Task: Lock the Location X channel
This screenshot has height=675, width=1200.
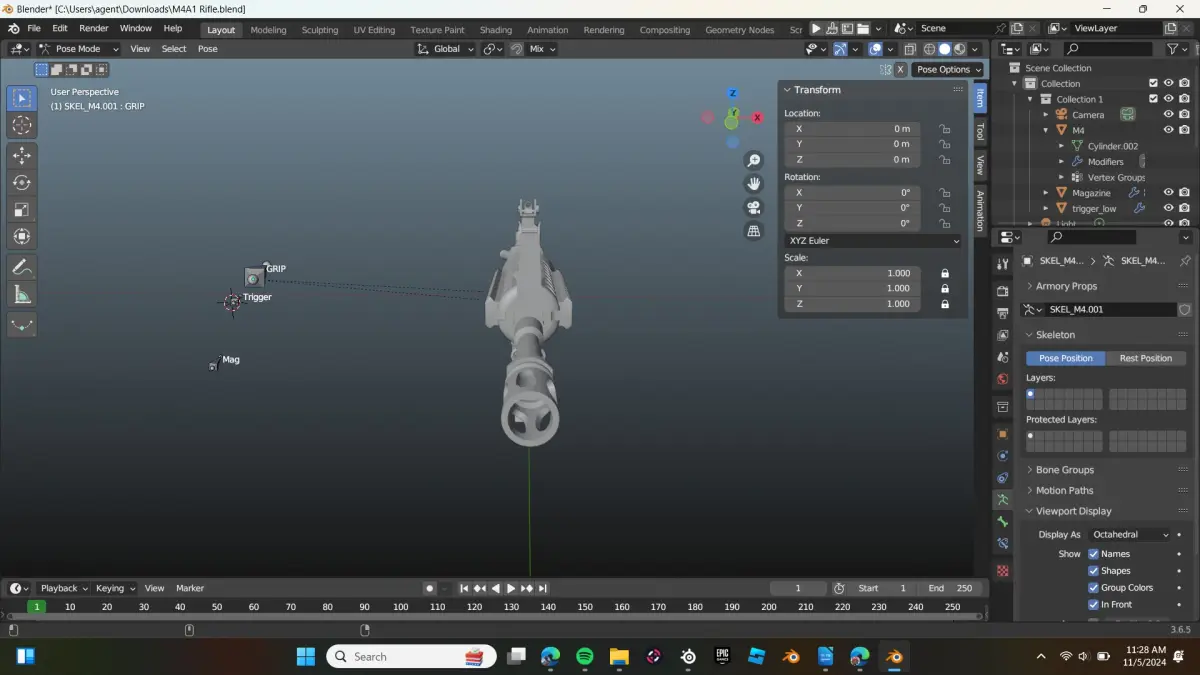Action: click(944, 129)
